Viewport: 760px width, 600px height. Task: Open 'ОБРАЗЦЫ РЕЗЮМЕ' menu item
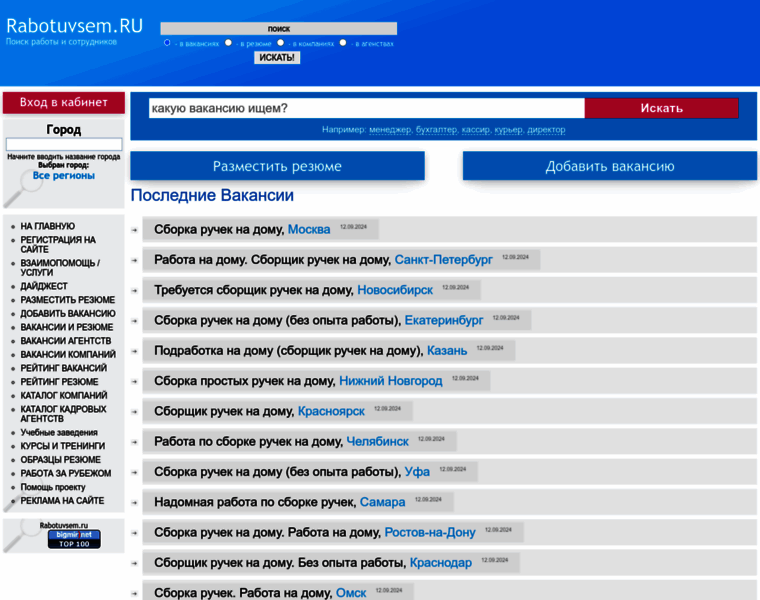[x=61, y=459]
